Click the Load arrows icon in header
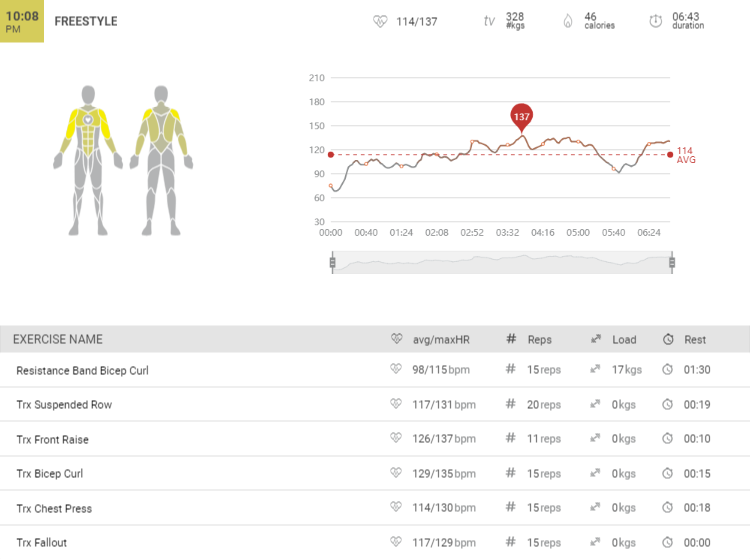The width and height of the screenshot is (750, 559). click(595, 339)
